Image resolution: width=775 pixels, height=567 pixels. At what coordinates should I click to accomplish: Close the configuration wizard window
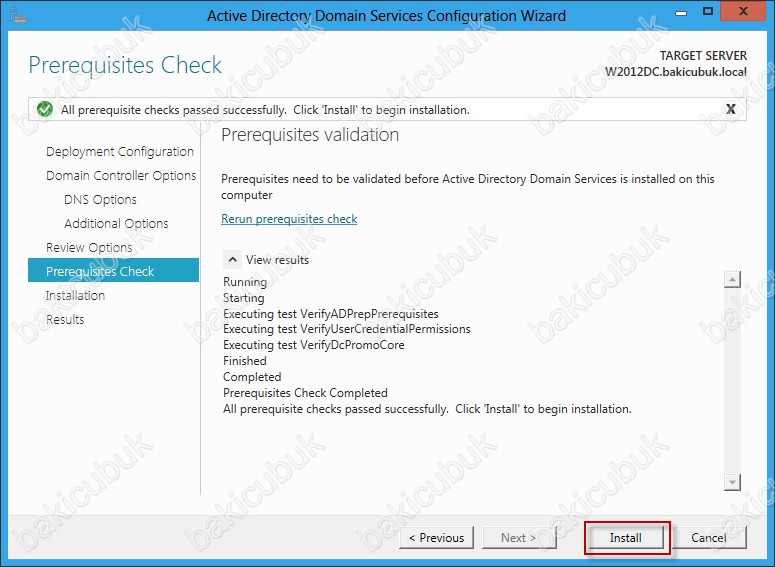pyautogui.click(x=744, y=12)
